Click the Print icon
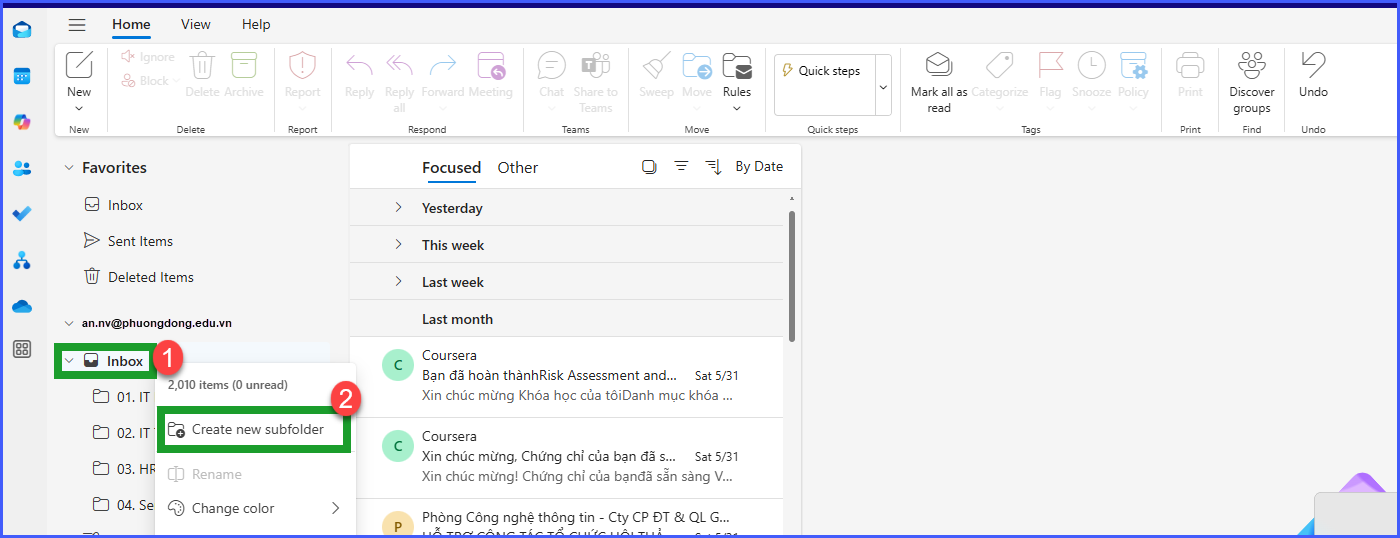Viewport: 1400px width, 538px height. pyautogui.click(x=1190, y=66)
